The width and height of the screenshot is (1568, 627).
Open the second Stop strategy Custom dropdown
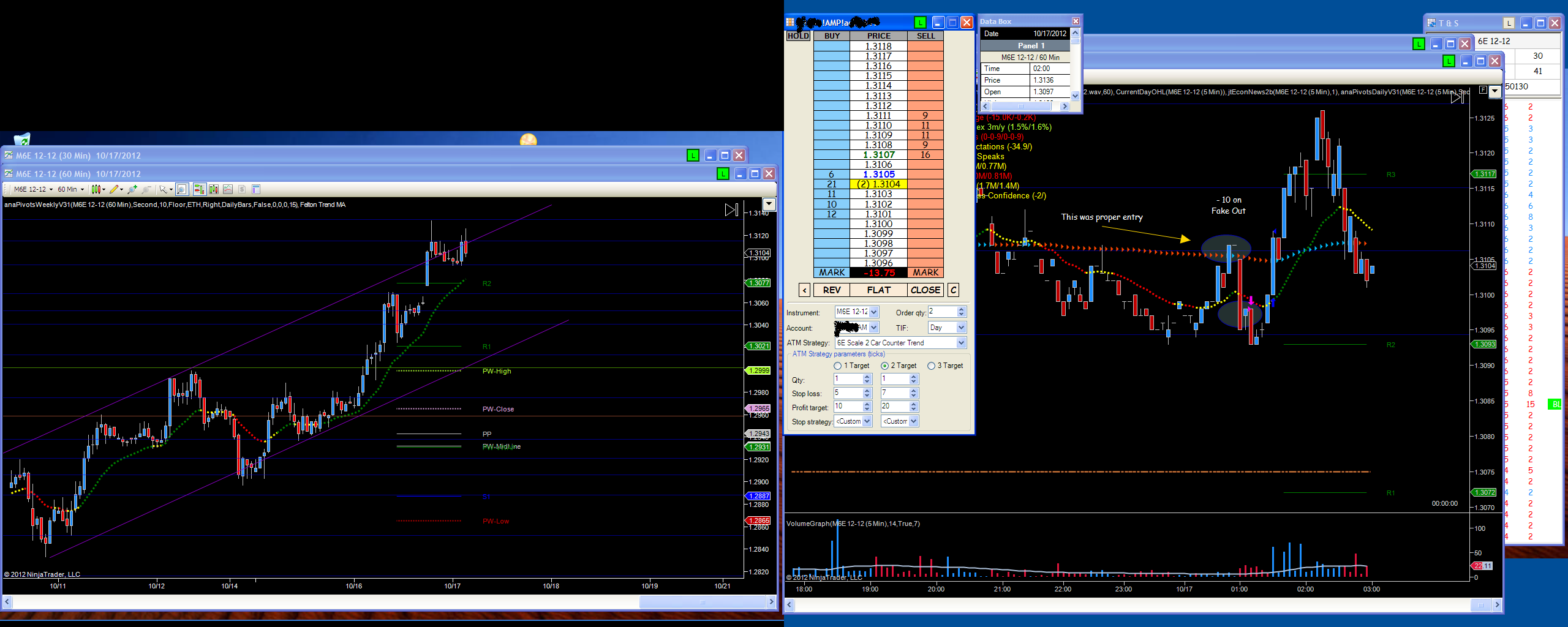913,421
